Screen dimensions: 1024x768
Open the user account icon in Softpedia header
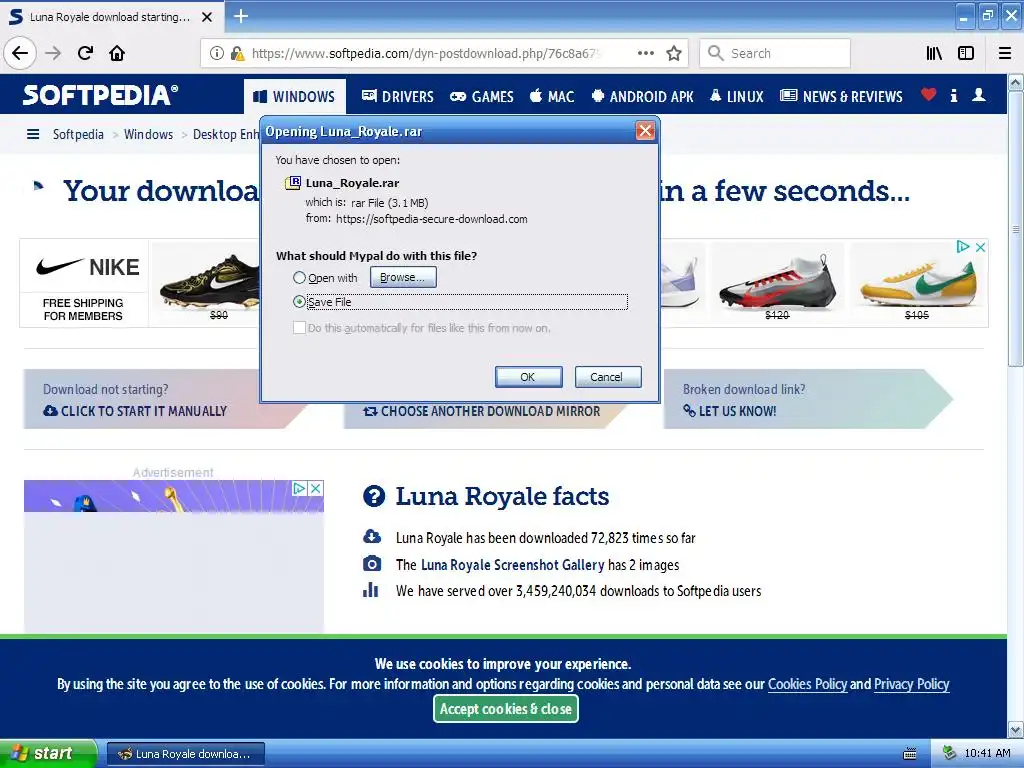(x=978, y=95)
